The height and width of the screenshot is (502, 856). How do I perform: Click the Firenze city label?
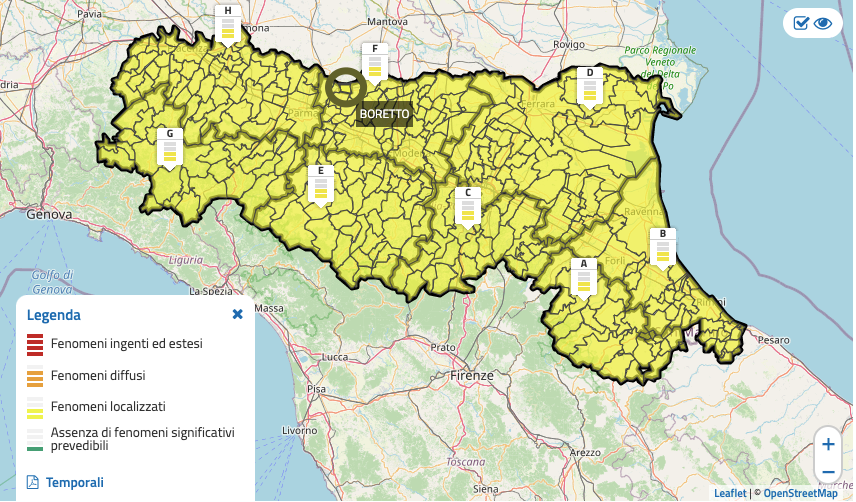point(472,375)
